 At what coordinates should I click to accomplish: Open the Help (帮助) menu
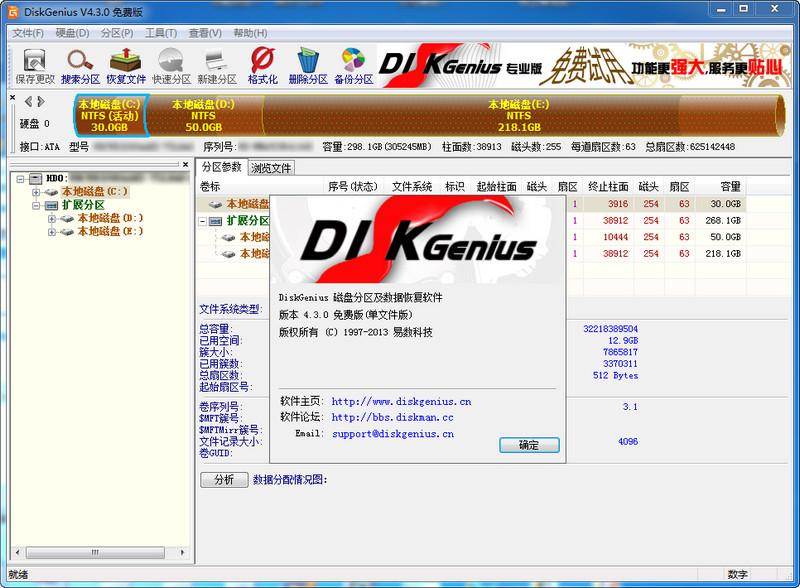point(250,33)
